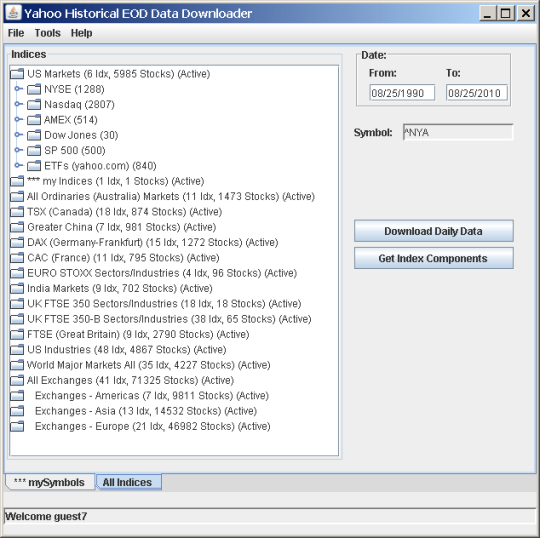Open the Help menu
540x538 pixels.
click(x=82, y=33)
